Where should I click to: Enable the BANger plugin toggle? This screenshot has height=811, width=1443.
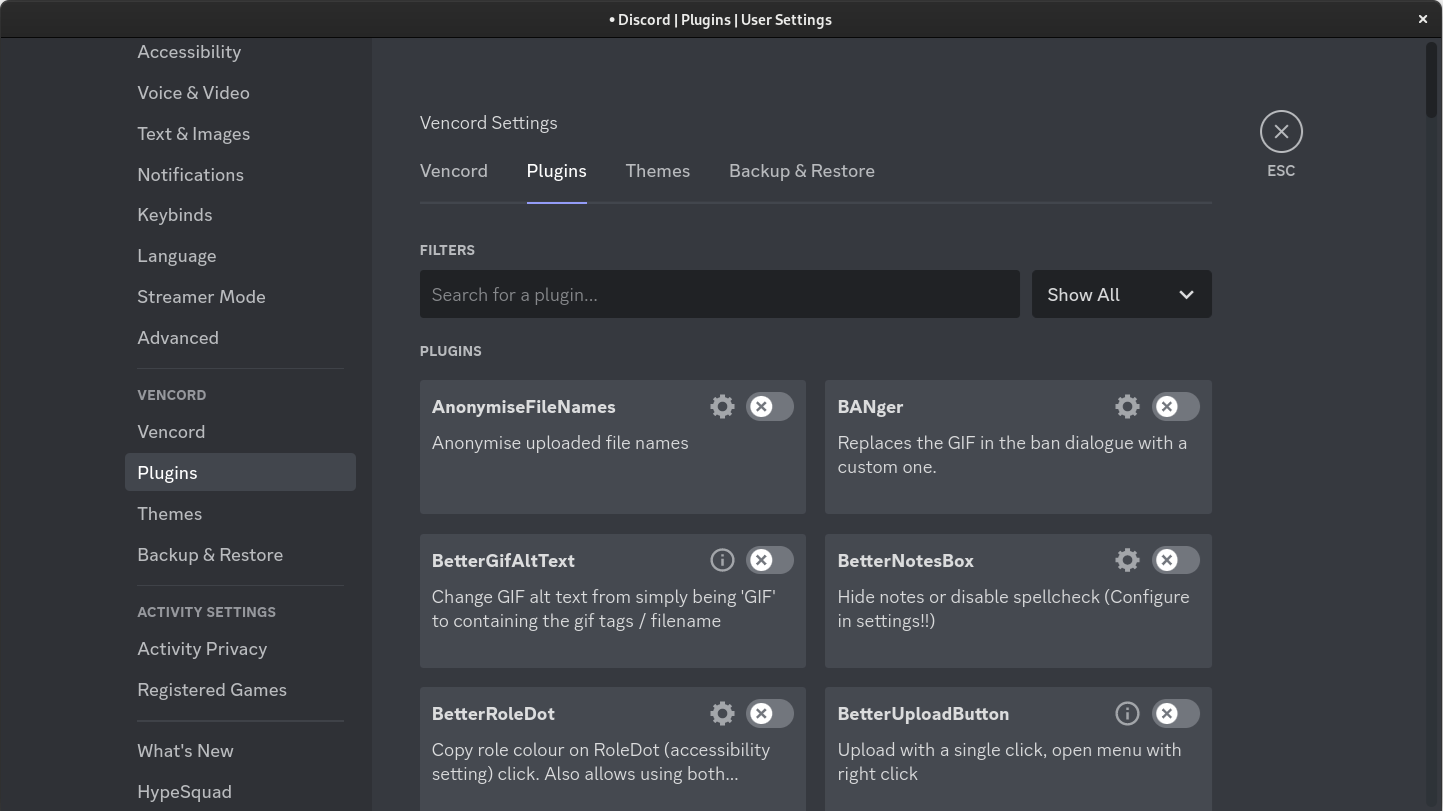point(1175,406)
